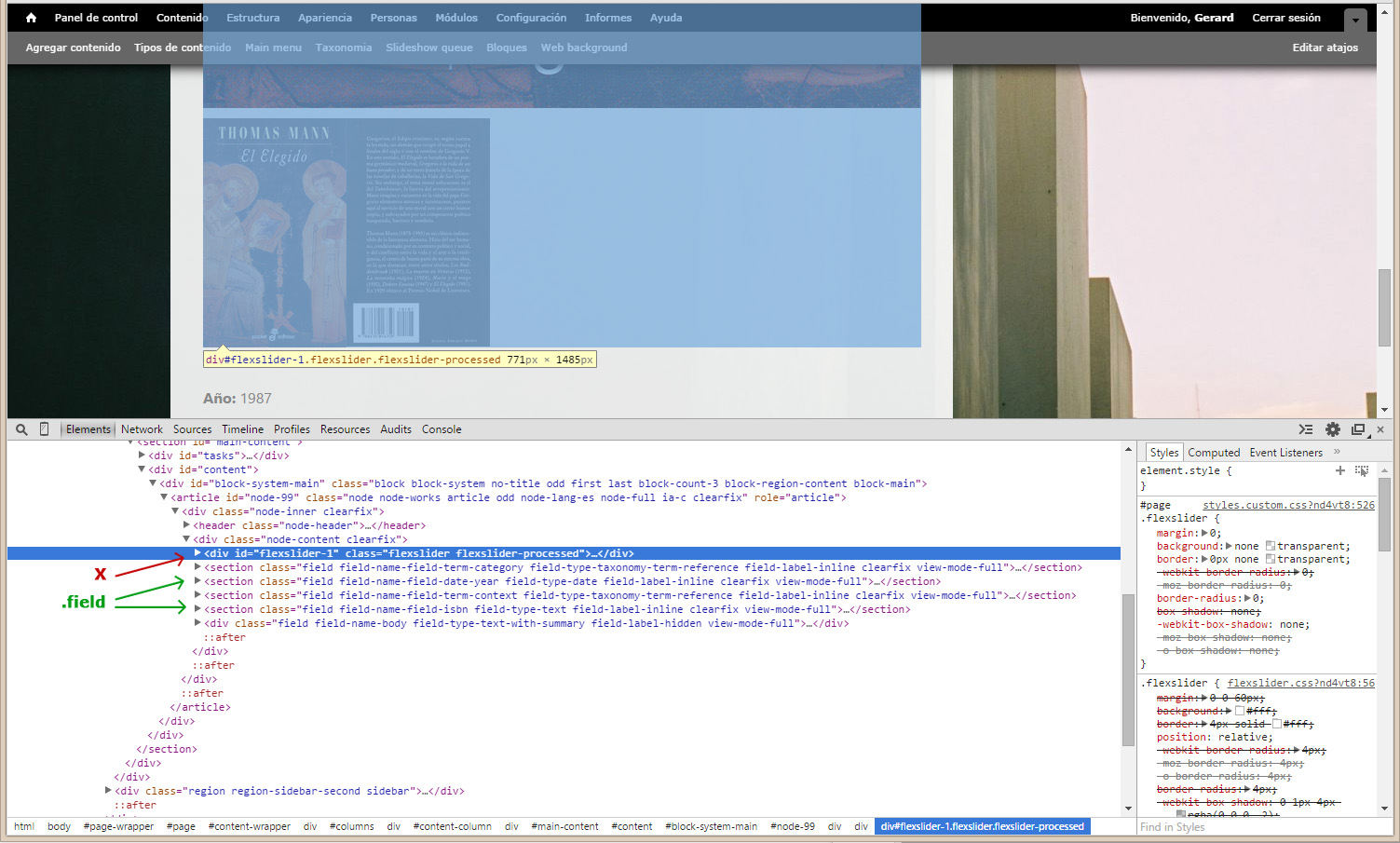This screenshot has height=843, width=1400.
Task: Click the Find in Styles field
Action: [1257, 827]
